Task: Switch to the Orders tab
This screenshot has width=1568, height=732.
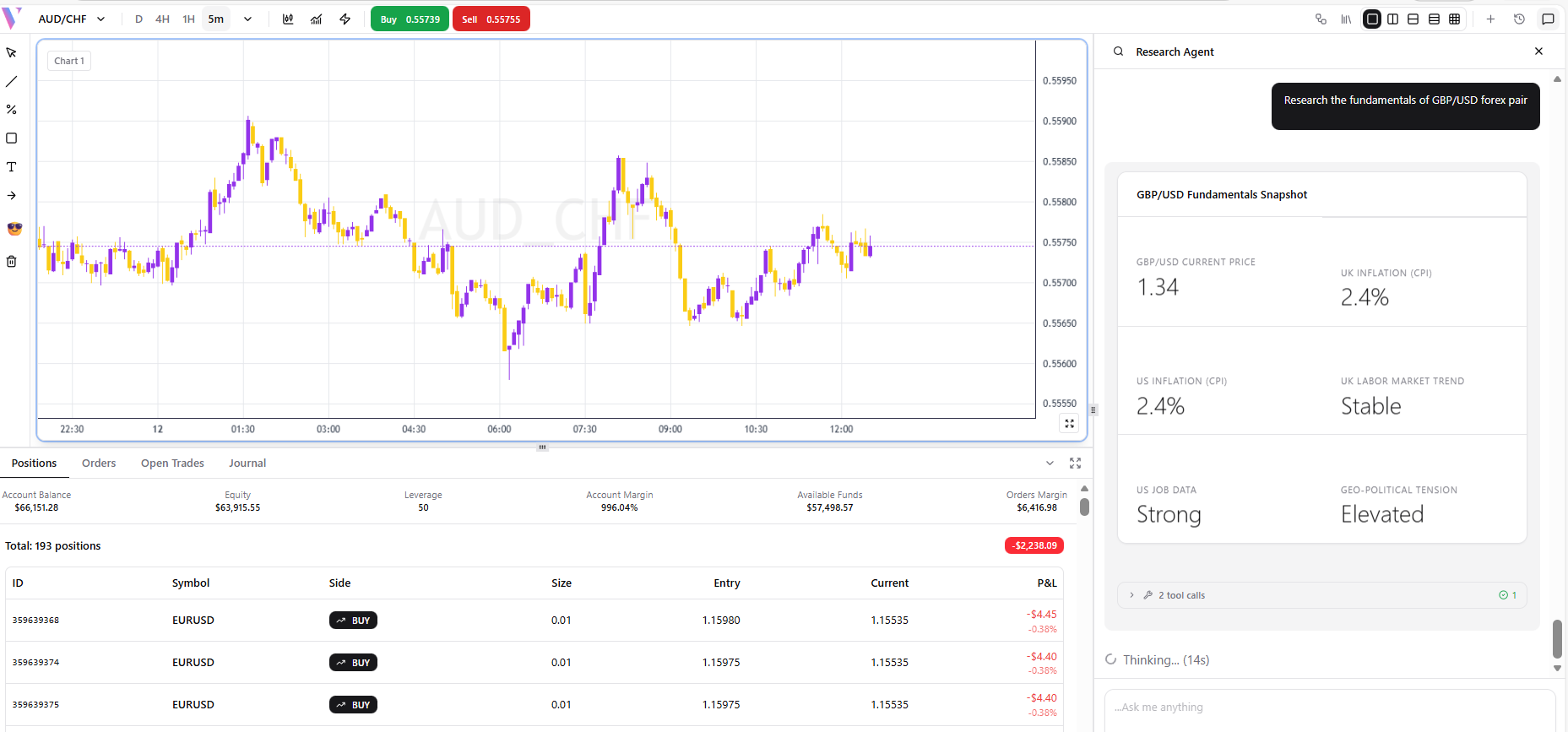Action: 99,464
